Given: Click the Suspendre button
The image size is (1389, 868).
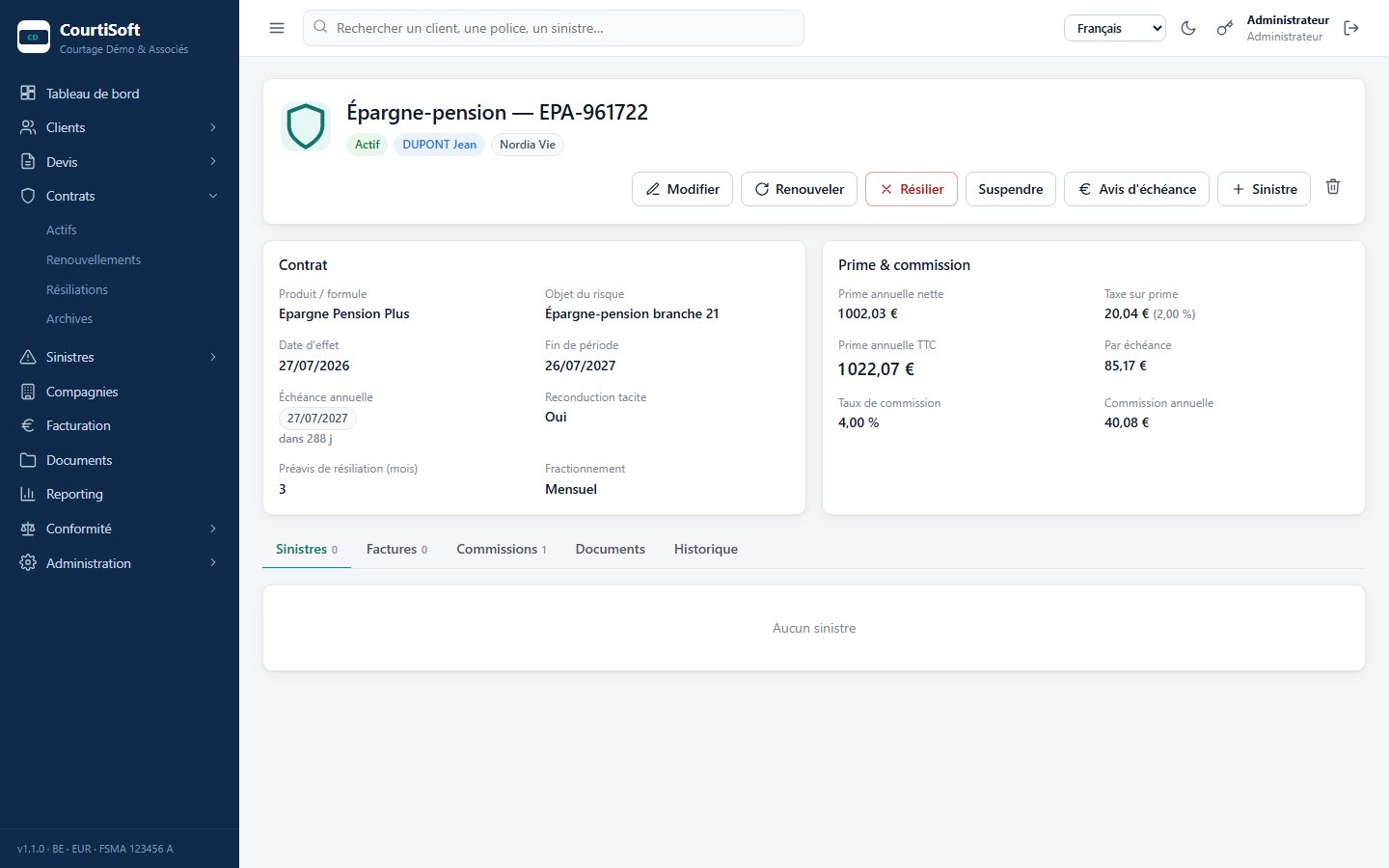Looking at the screenshot, I should point(1011,189).
